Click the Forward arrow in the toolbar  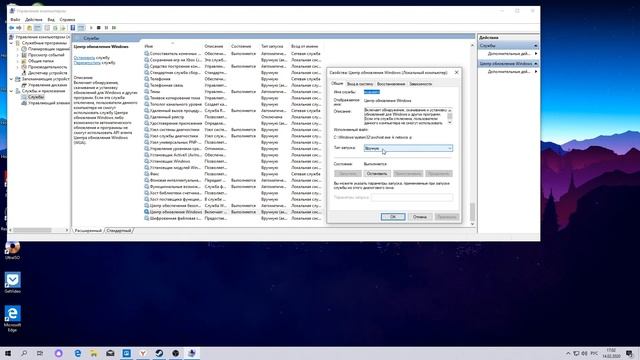click(x=19, y=28)
